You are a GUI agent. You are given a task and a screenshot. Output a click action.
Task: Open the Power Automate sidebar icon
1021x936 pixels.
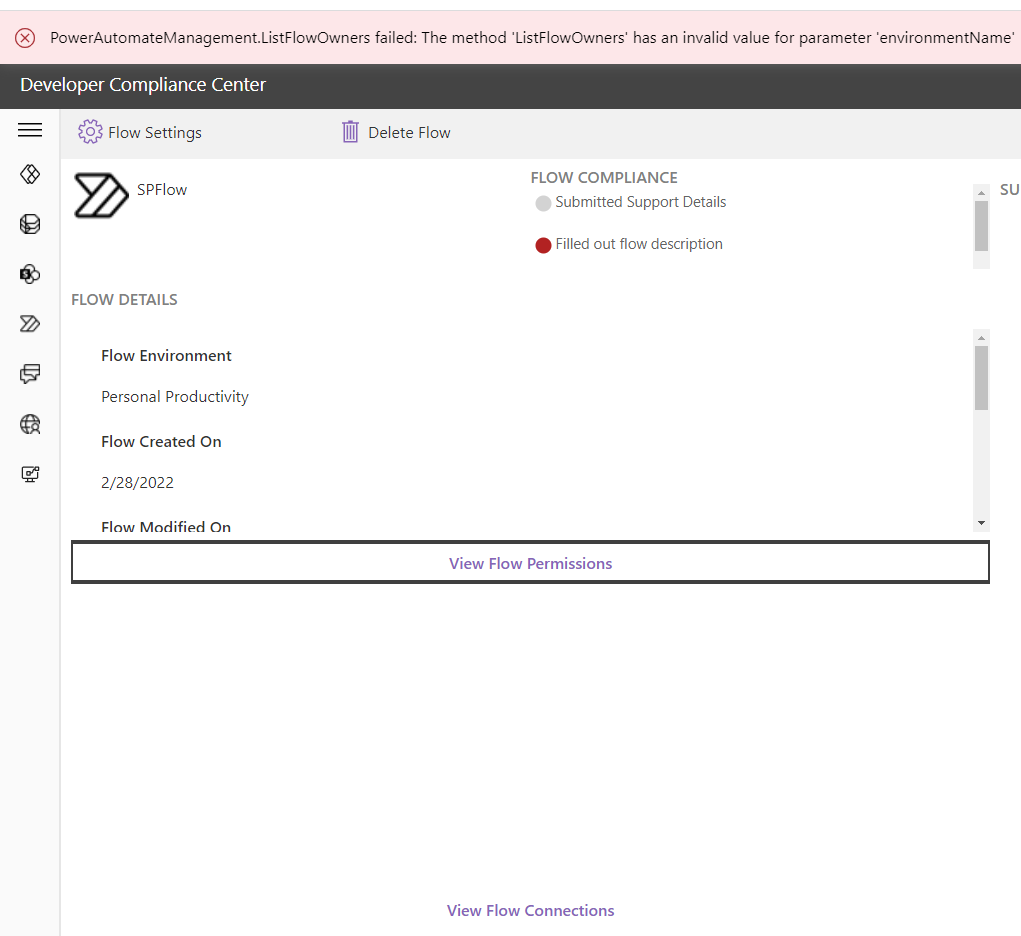[x=30, y=323]
